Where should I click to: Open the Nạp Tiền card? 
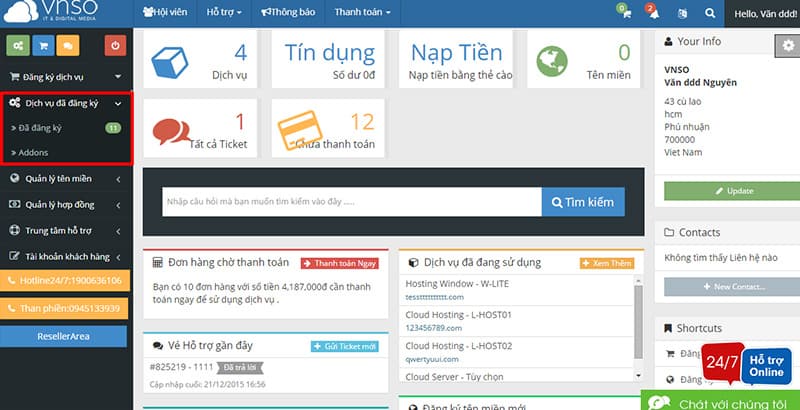point(456,59)
